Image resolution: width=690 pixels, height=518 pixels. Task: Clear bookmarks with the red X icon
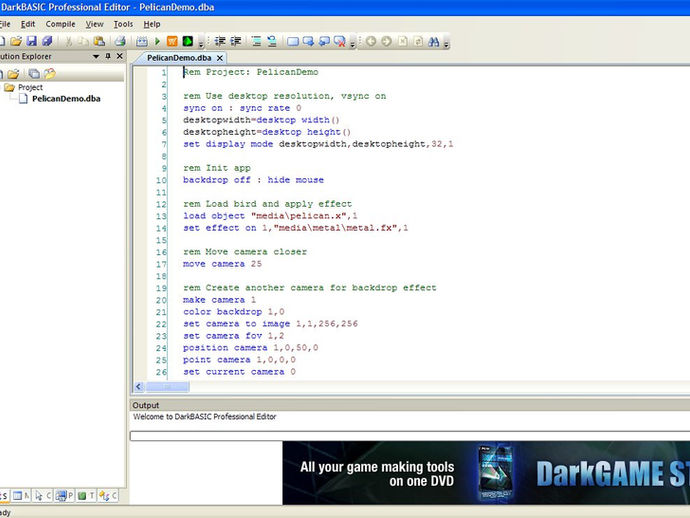tap(340, 41)
